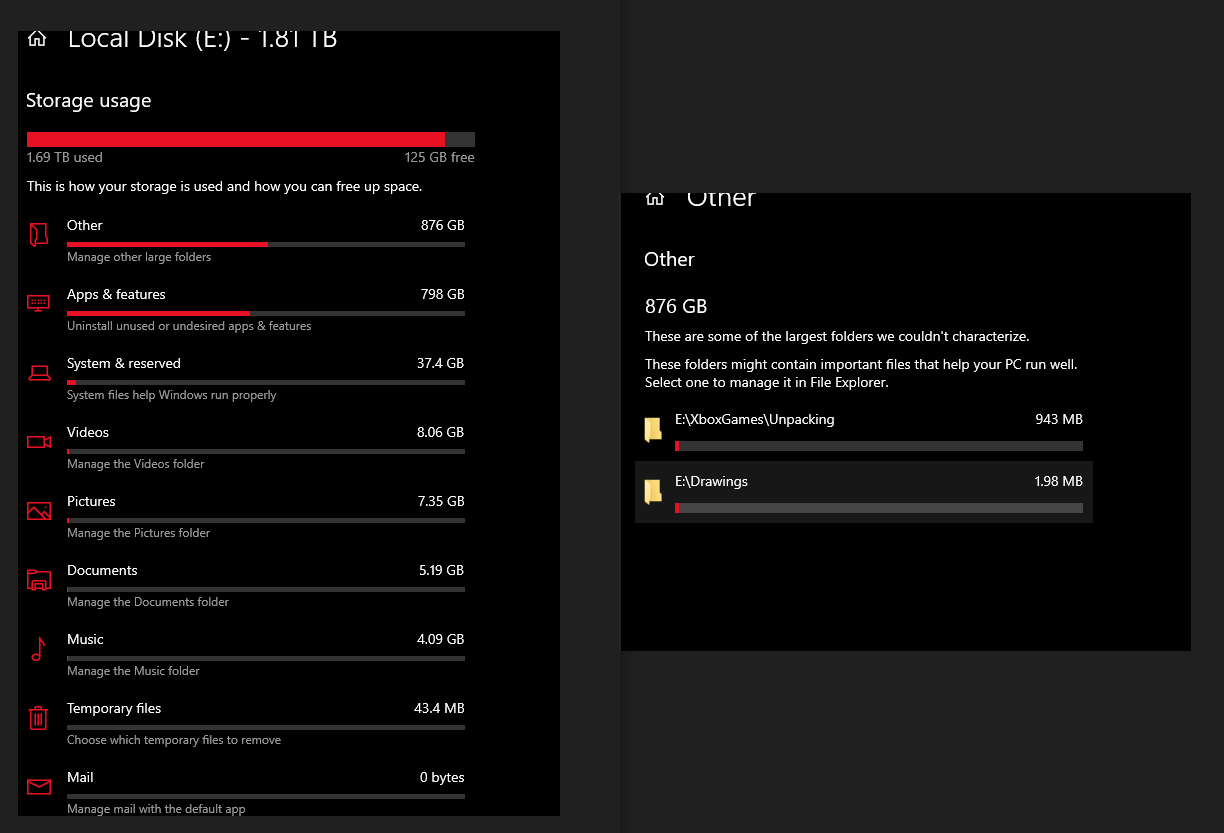Click the 'Local Disk (E:) - 1.81 TB' title
1224x833 pixels.
point(202,40)
